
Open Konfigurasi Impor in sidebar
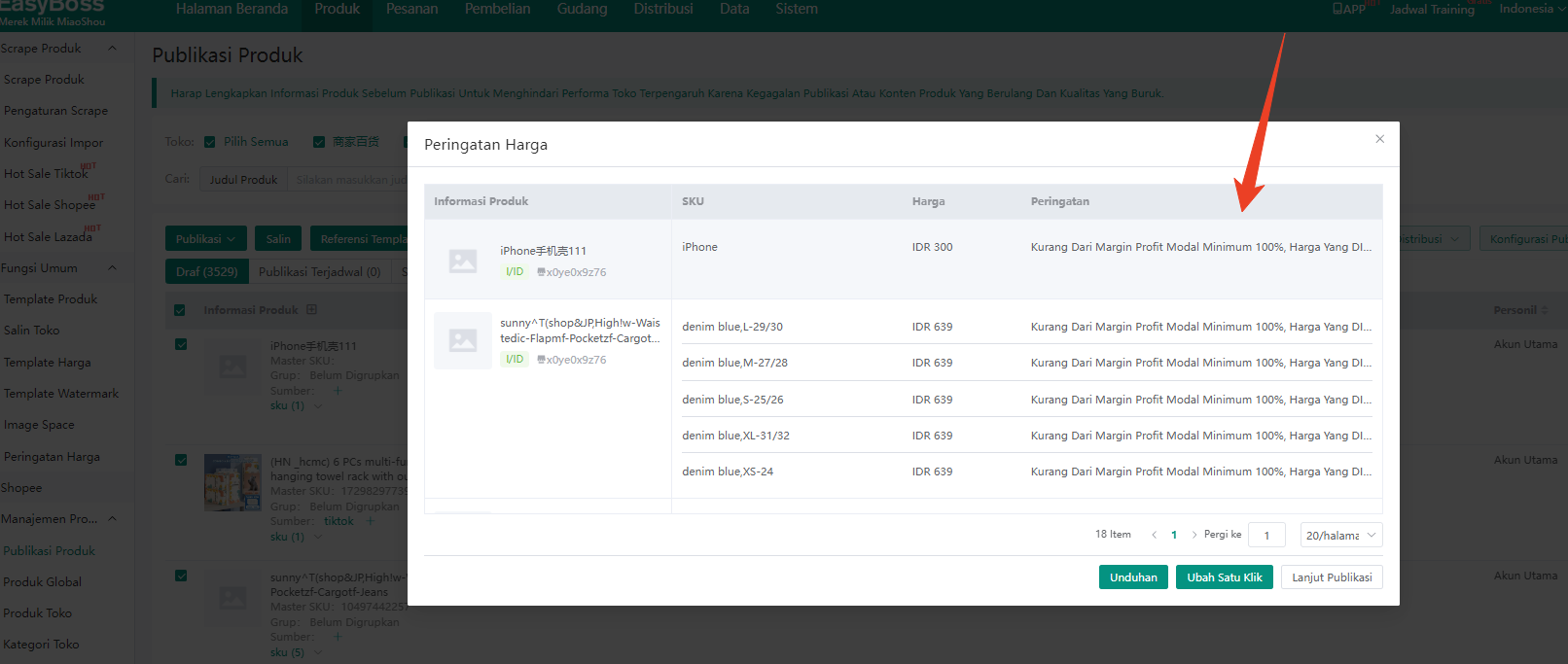click(53, 143)
